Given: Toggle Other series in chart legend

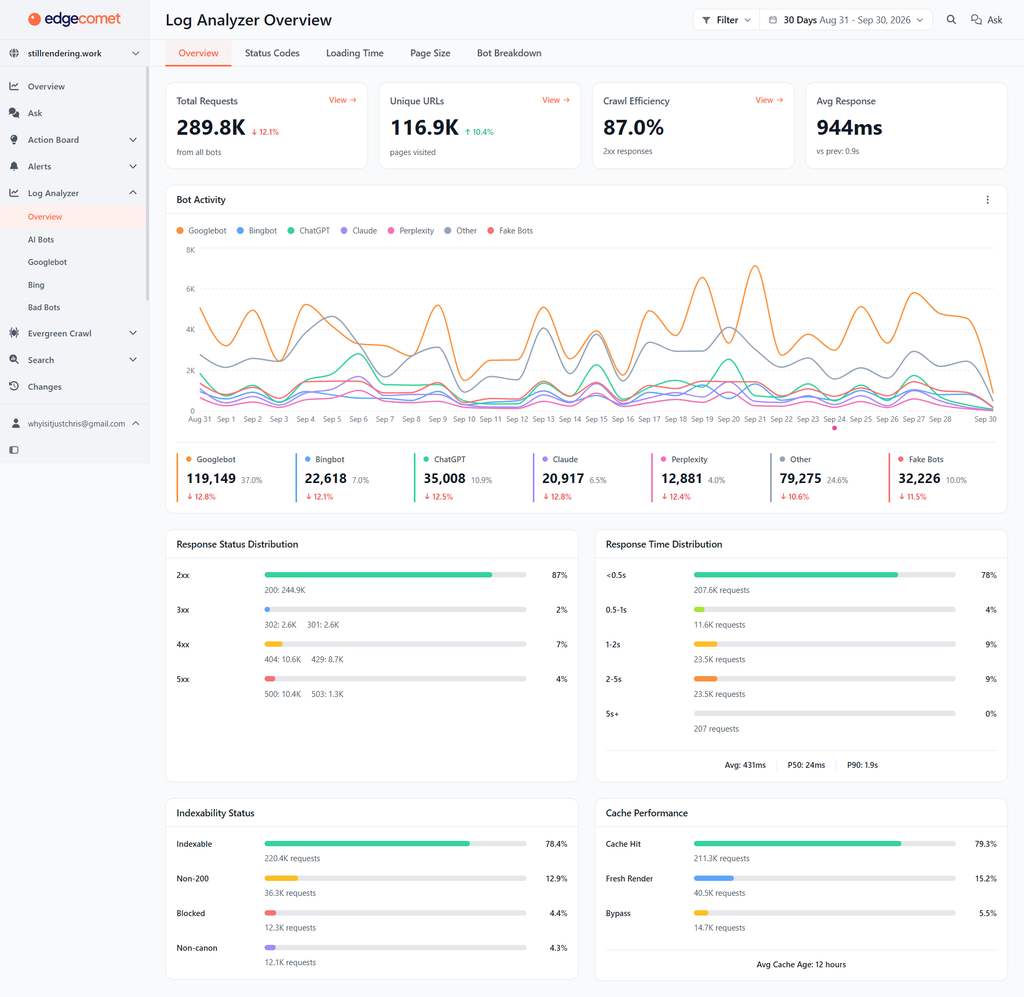Looking at the screenshot, I should (460, 230).
